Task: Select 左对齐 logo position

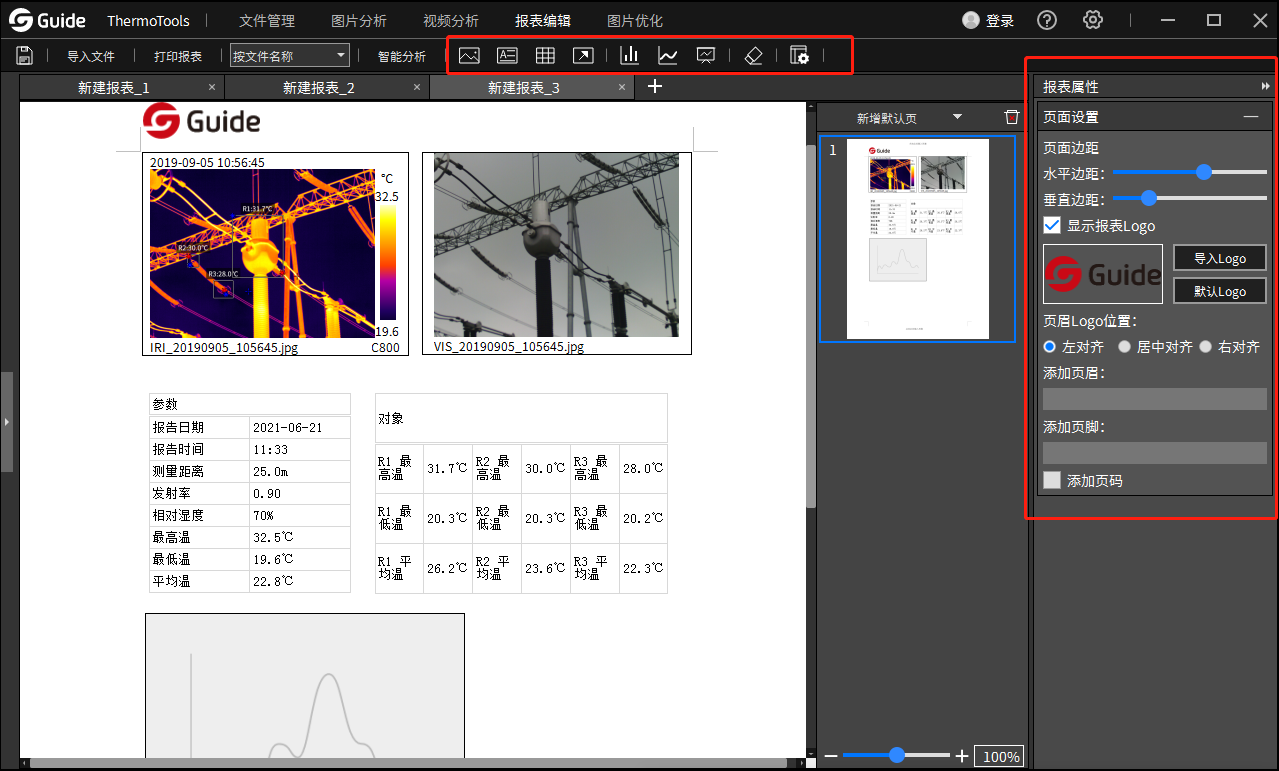Action: pos(1050,347)
